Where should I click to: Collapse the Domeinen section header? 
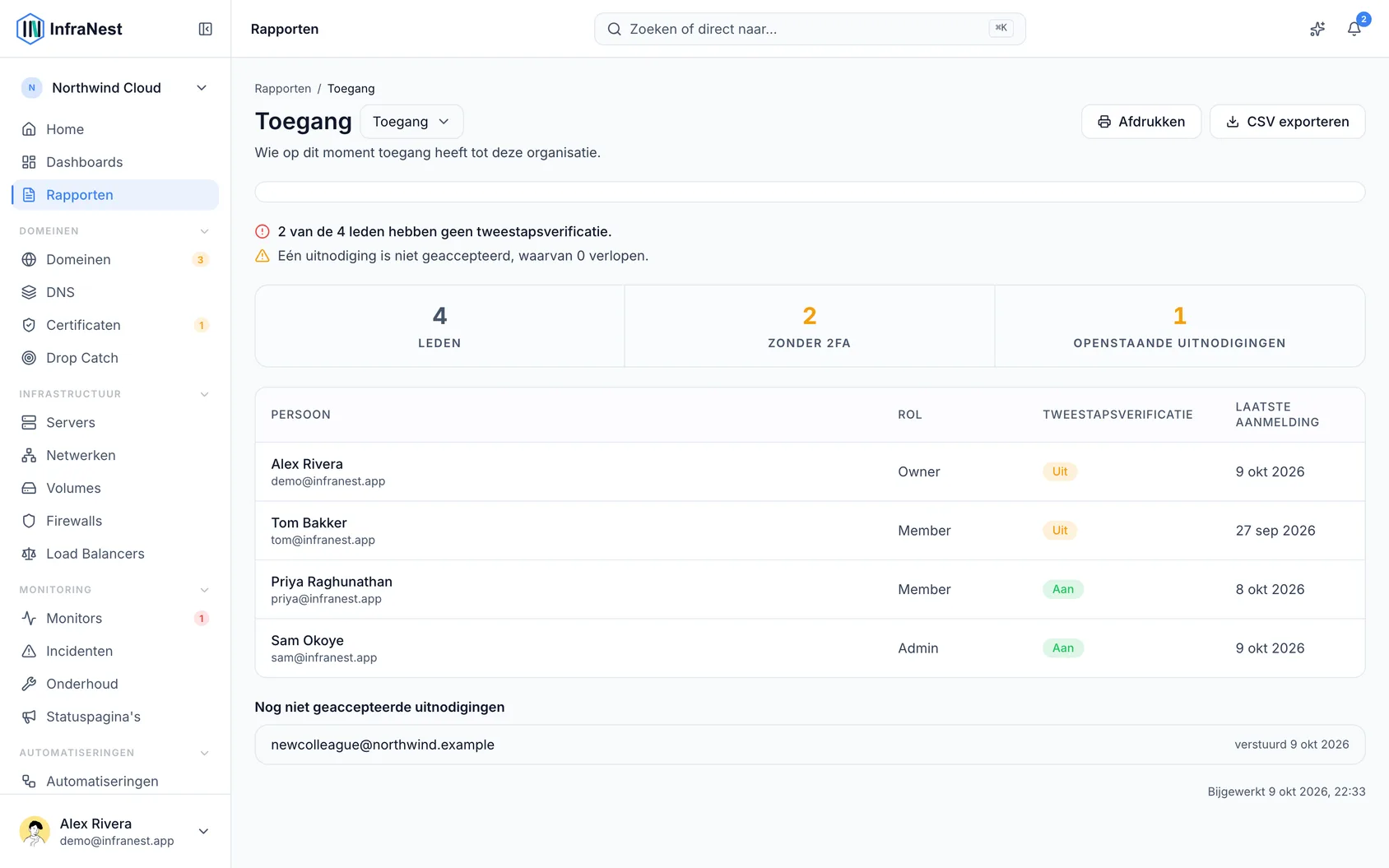click(x=115, y=231)
